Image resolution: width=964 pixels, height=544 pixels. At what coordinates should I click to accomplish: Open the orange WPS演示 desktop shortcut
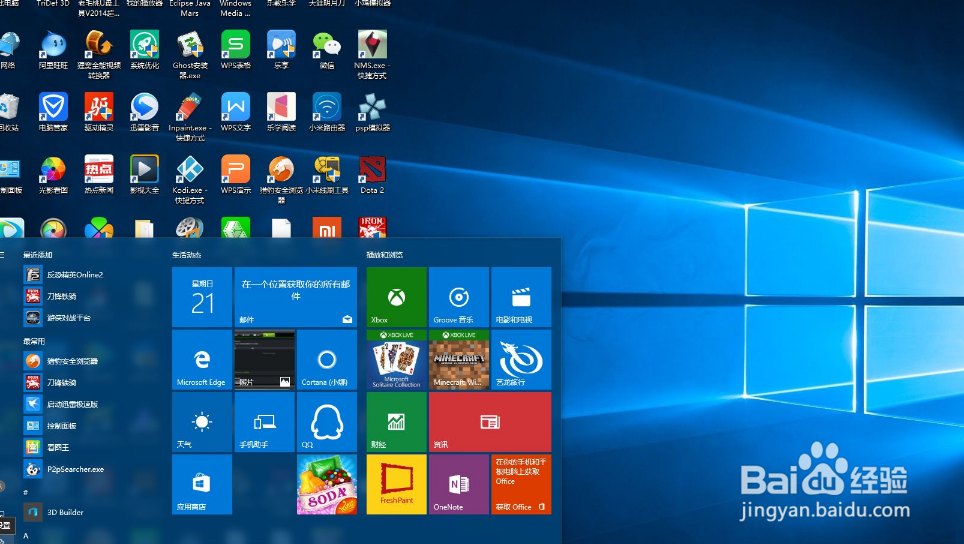pos(235,175)
